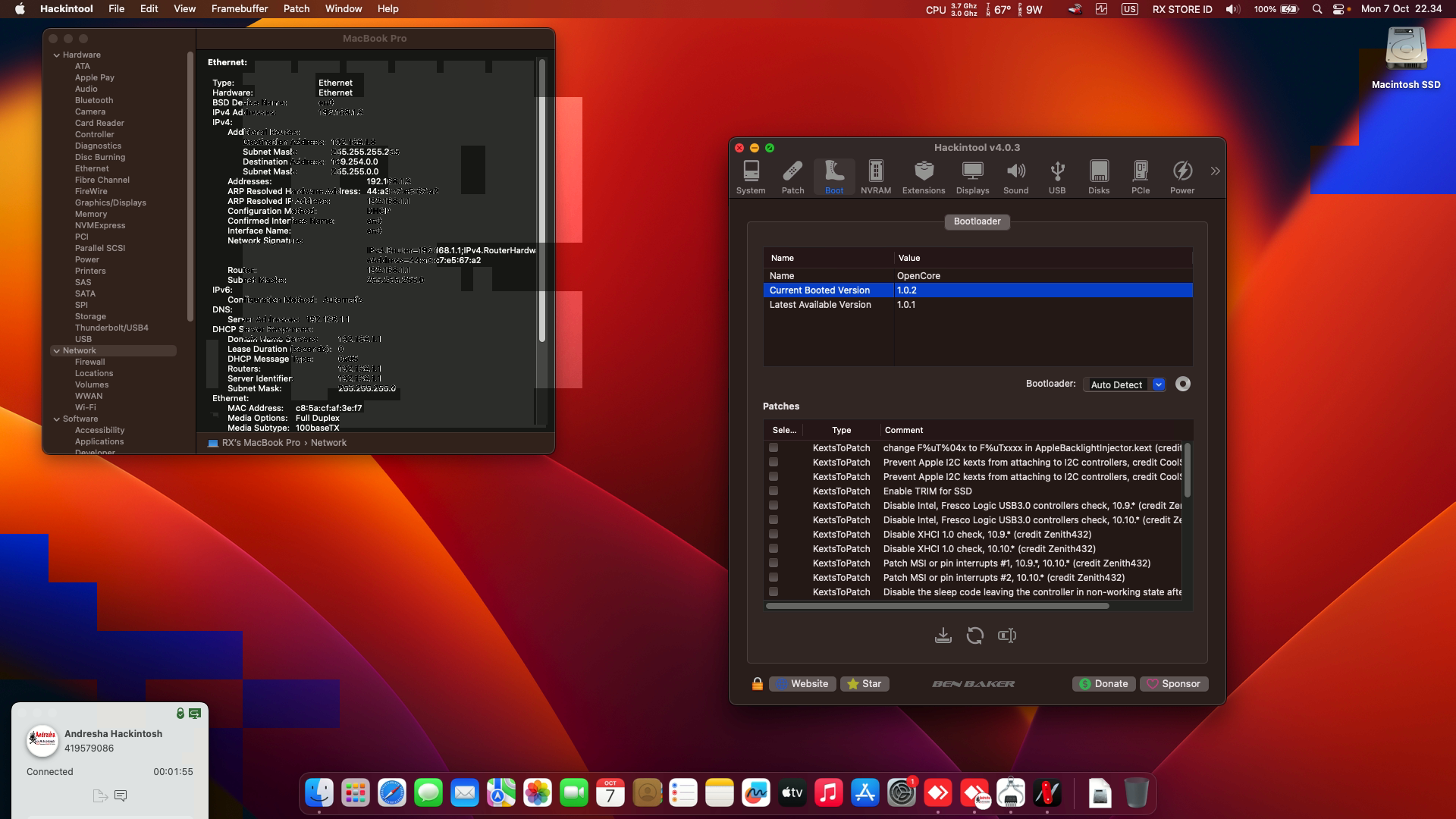Open the Displays section in Hackintool
The width and height of the screenshot is (1456, 819).
(x=972, y=177)
